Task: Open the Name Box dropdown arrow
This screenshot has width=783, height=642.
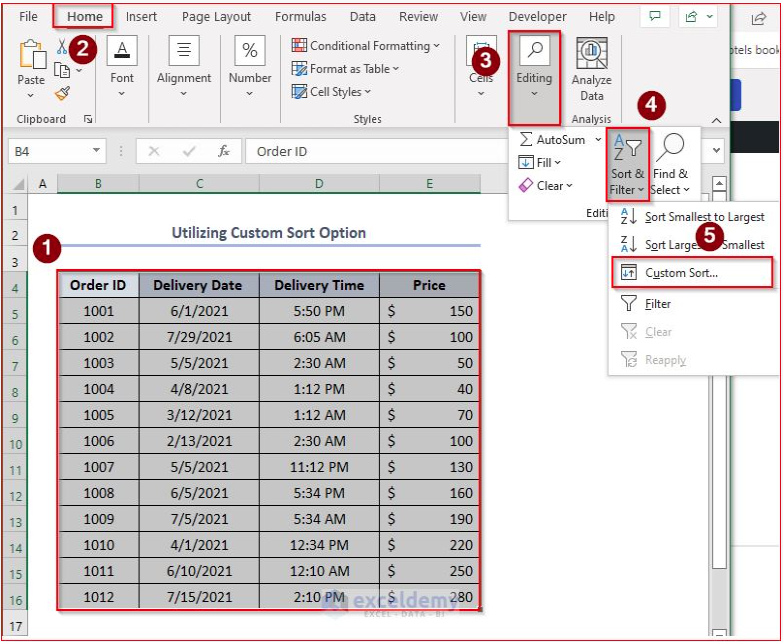Action: 96,151
